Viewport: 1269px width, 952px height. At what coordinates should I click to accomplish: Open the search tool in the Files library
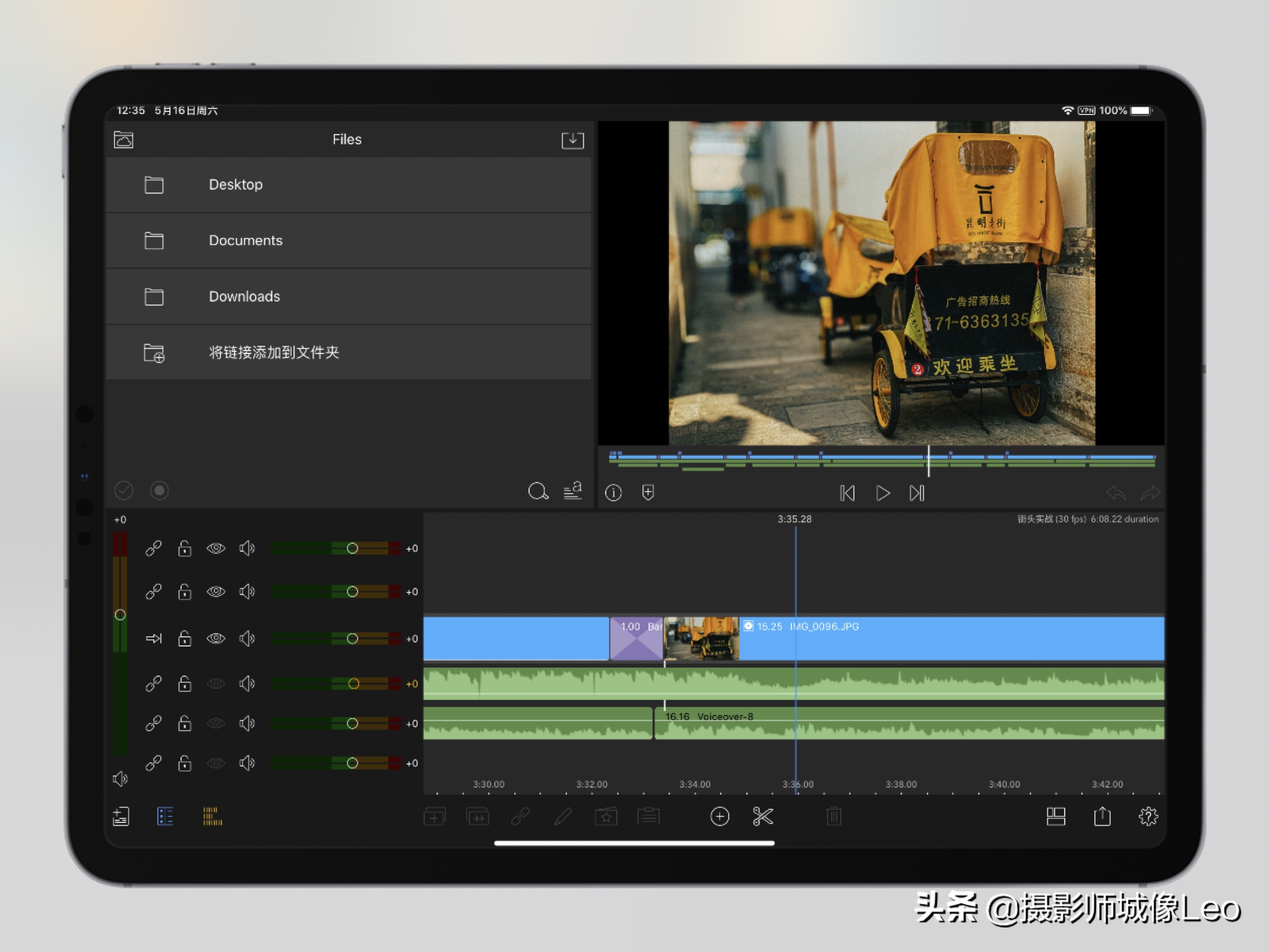click(538, 491)
